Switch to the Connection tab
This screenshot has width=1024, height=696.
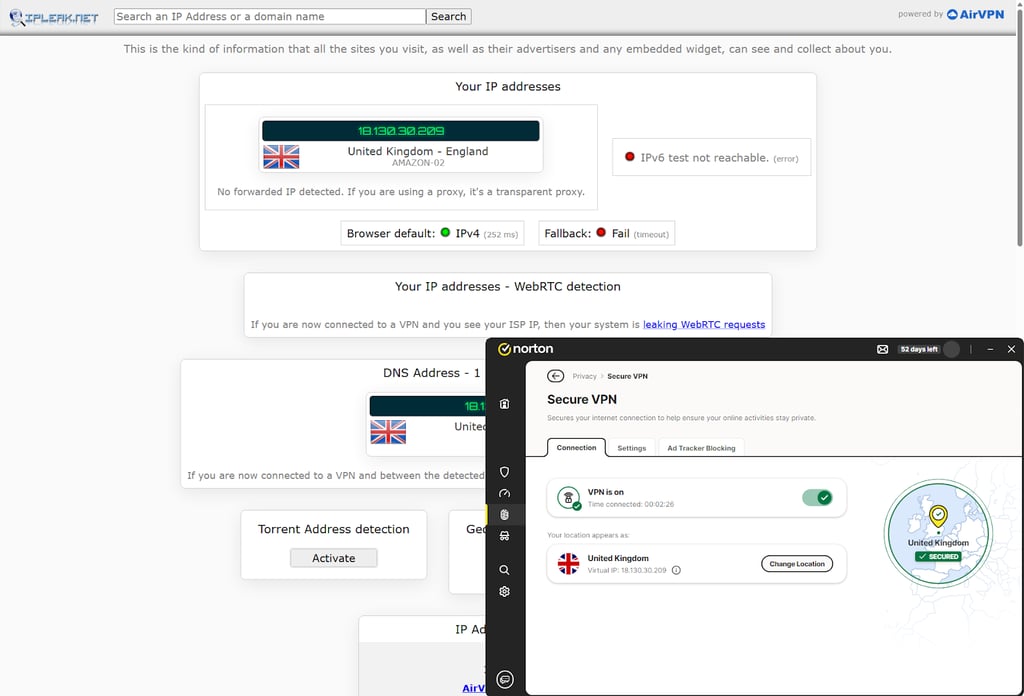coord(576,448)
